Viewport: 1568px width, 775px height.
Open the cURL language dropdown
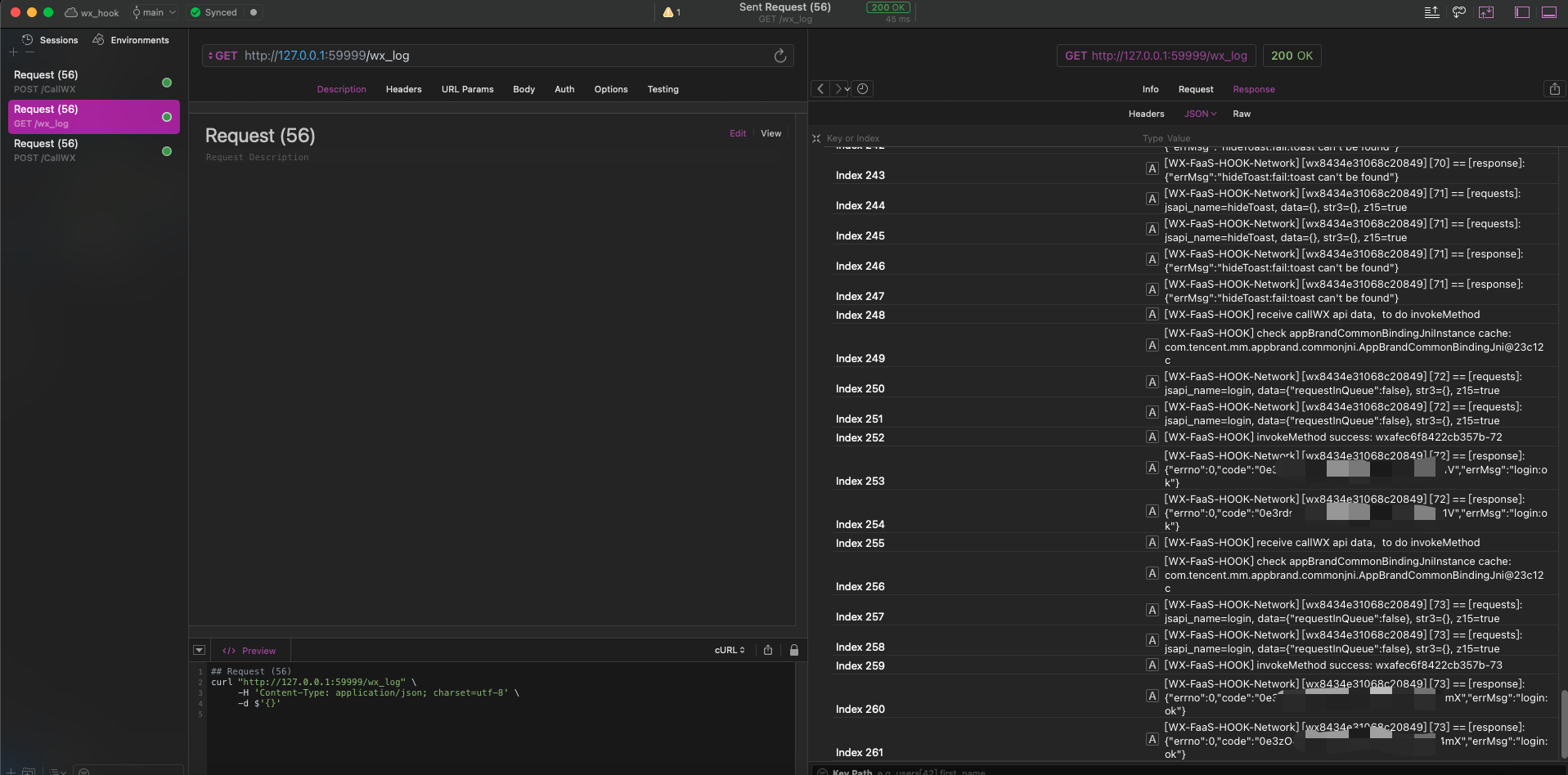pyautogui.click(x=730, y=650)
